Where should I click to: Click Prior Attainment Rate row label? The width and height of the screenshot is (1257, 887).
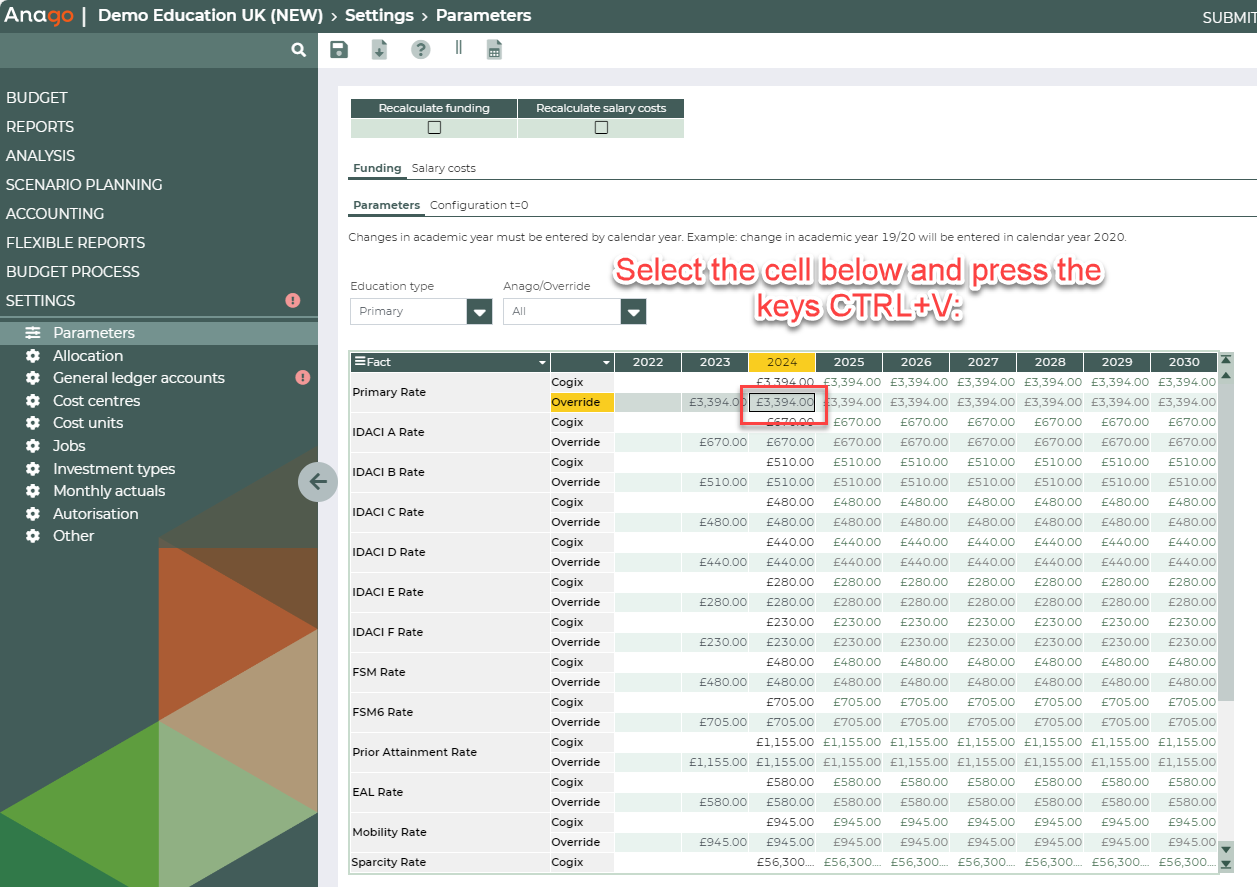(x=415, y=752)
